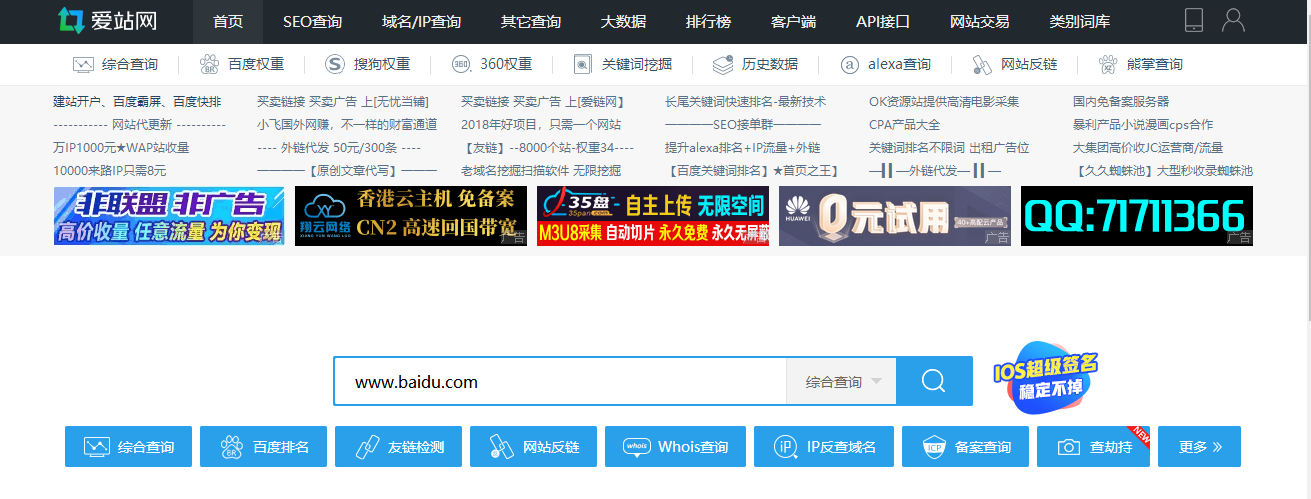Open the 类别词库 menu item
Screen dimensions: 1311x499
(x=1079, y=22)
